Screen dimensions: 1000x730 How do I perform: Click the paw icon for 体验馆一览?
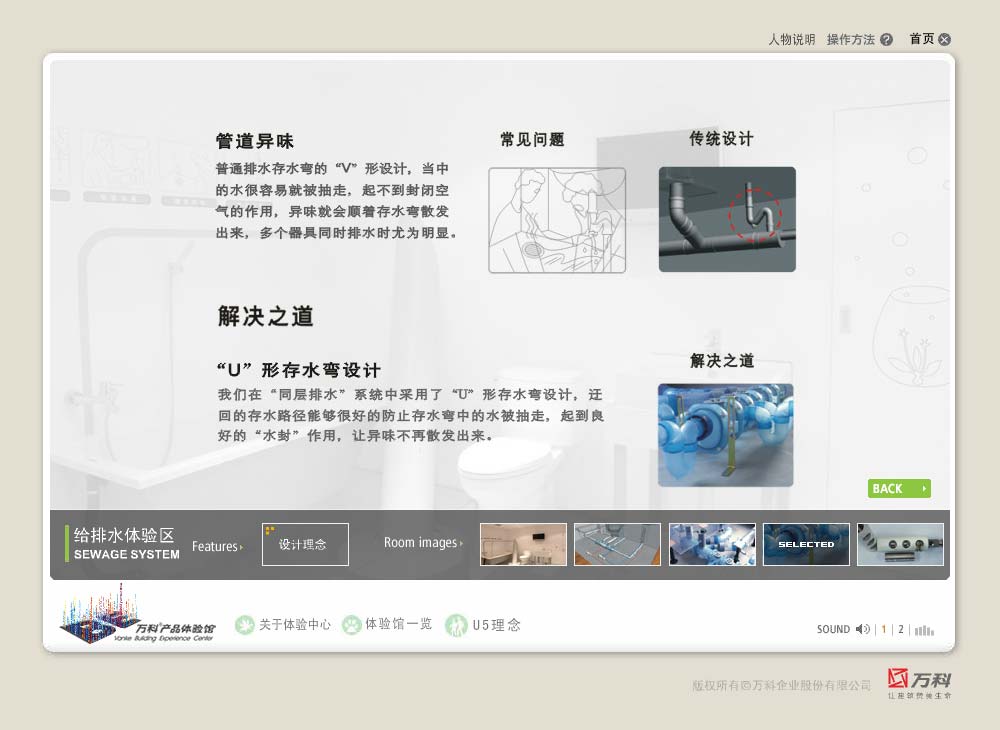pos(351,625)
